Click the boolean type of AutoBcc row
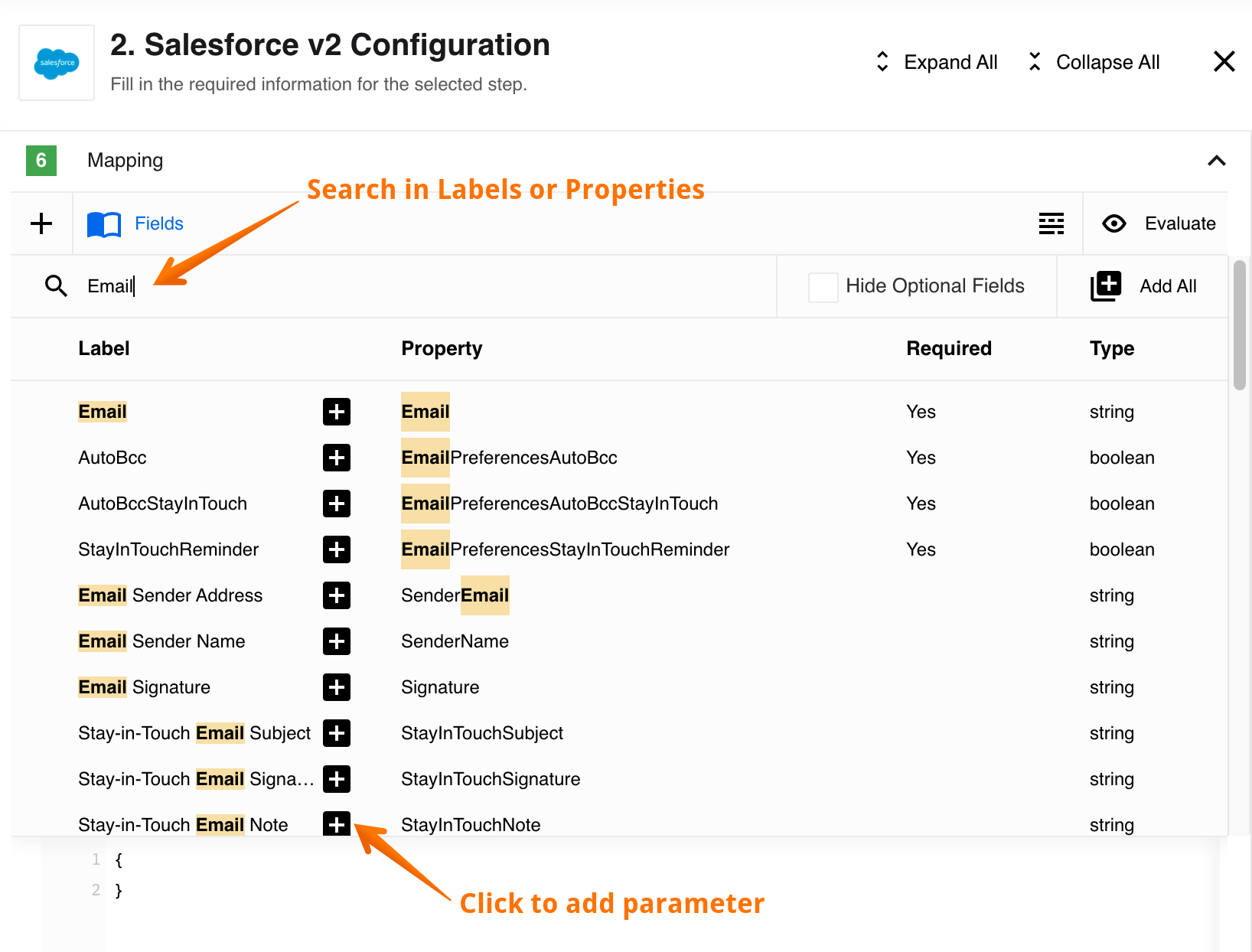Image resolution: width=1252 pixels, height=952 pixels. (x=1122, y=458)
